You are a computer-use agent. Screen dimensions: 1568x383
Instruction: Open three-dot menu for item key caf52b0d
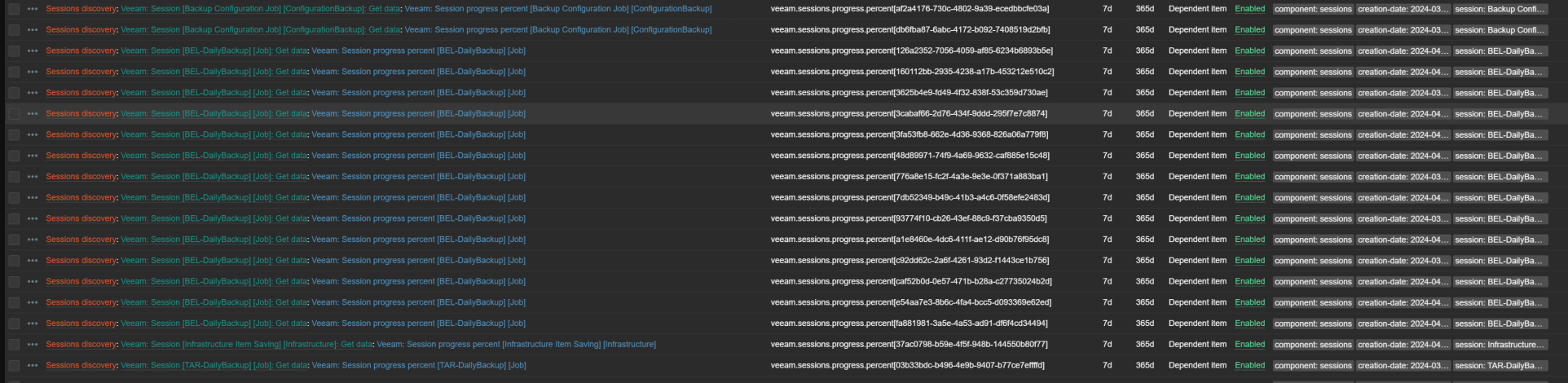tap(33, 282)
